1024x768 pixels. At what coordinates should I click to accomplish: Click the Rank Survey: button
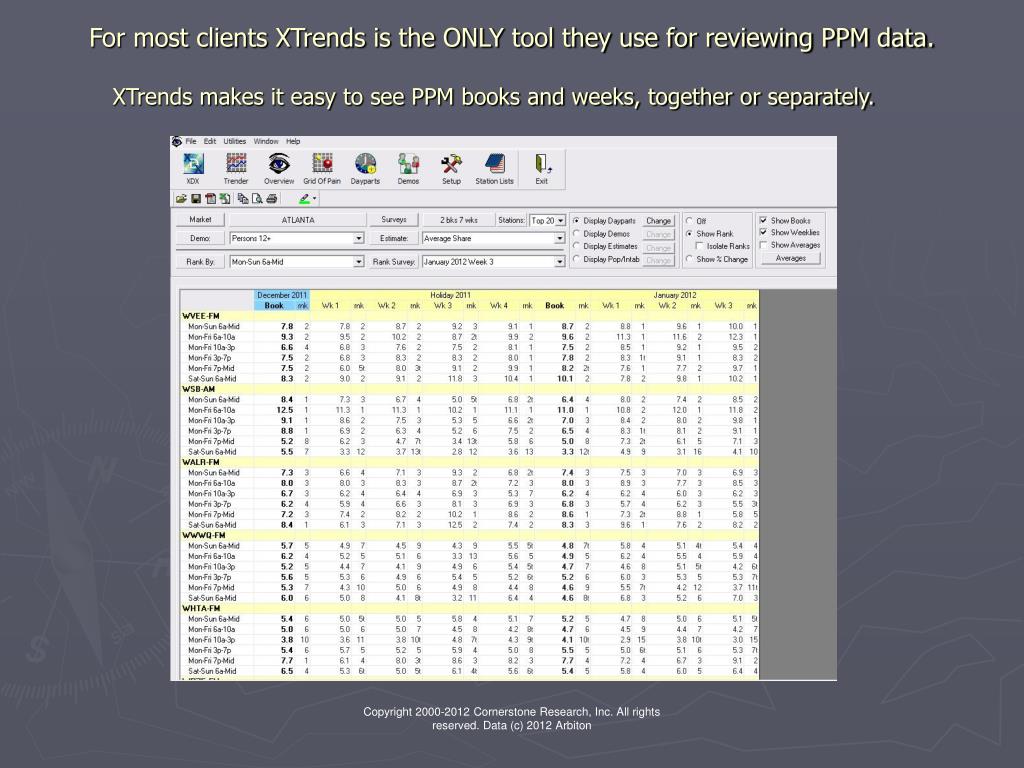click(394, 262)
